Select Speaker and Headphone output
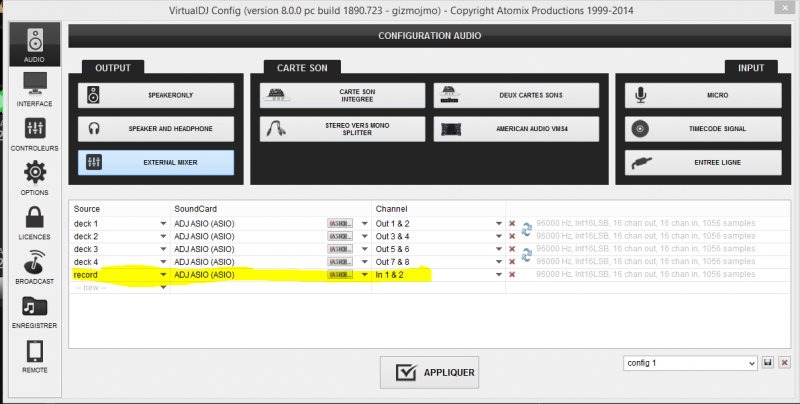Image resolution: width=800 pixels, height=404 pixels. (x=156, y=129)
